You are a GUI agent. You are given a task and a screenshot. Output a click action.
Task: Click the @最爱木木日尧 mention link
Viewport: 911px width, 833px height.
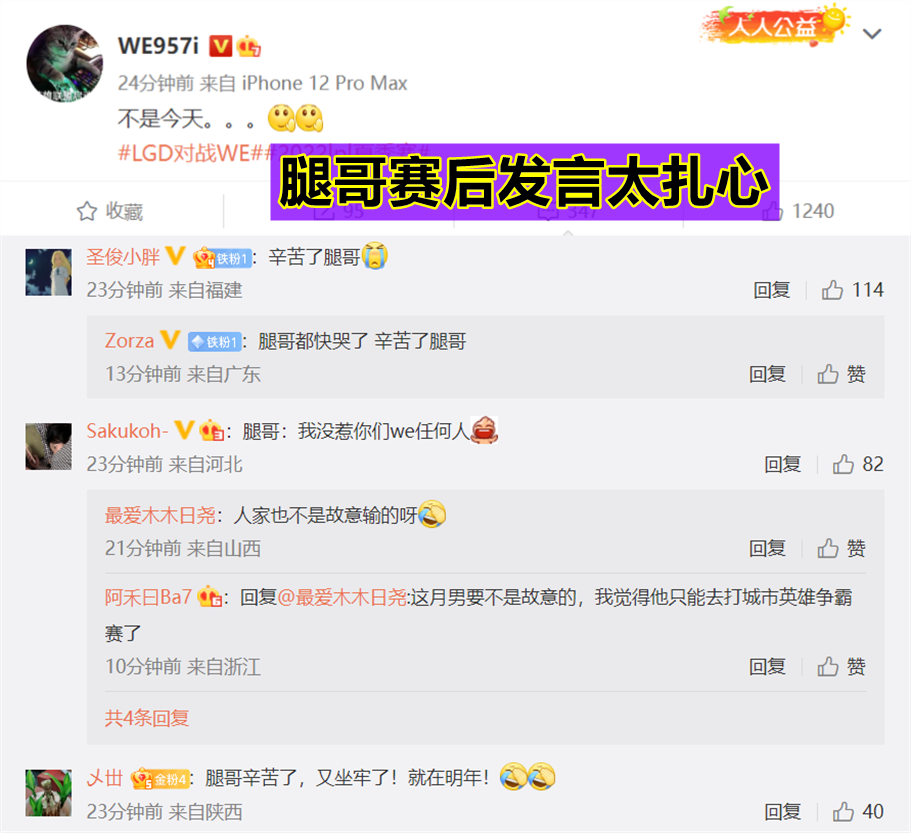coord(342,597)
